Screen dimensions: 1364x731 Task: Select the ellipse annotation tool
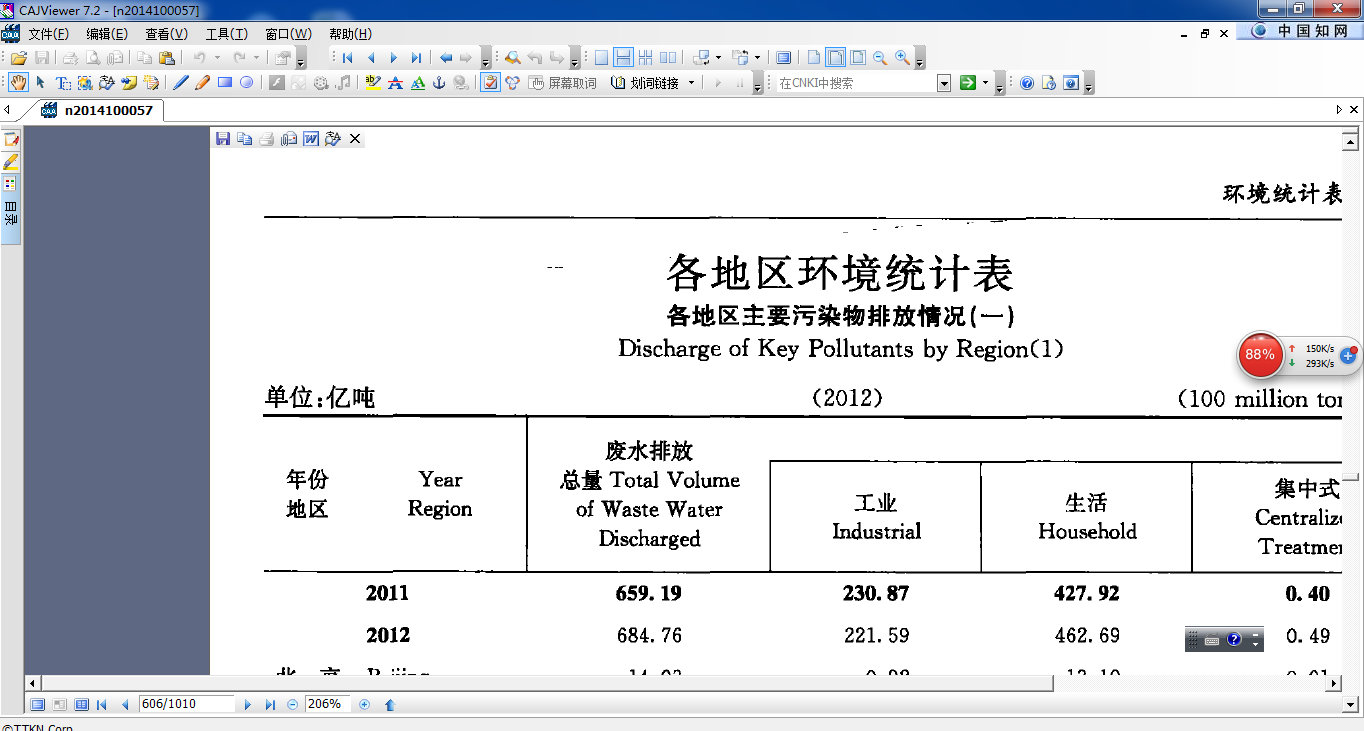point(246,83)
